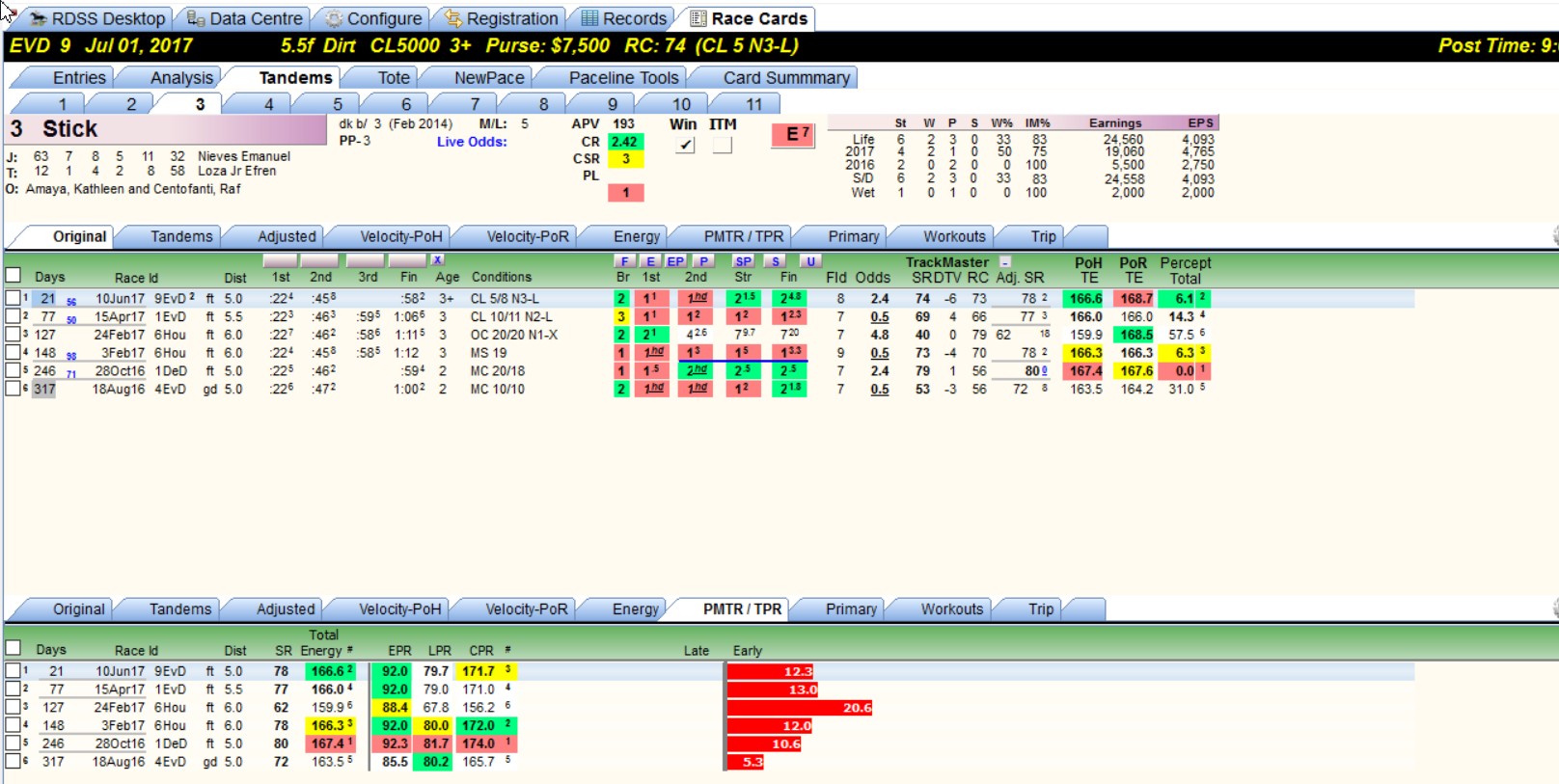Click the Days column header in upper table
This screenshot has height=784, width=1559.
50,277
